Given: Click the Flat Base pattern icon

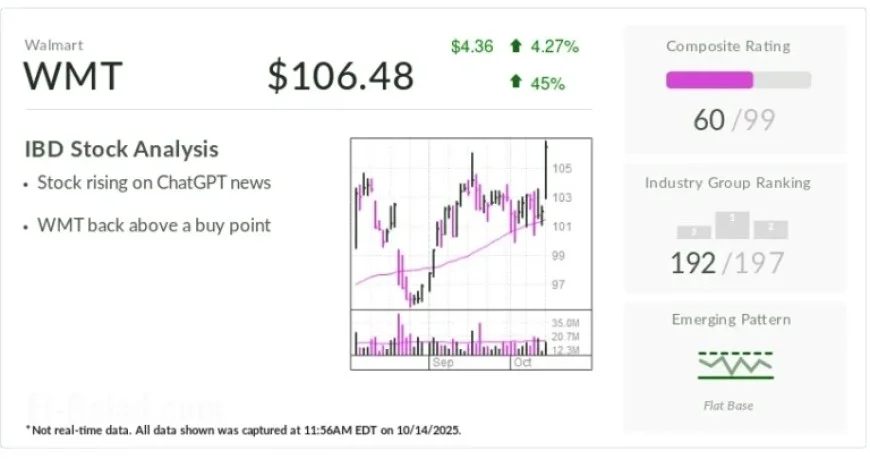Looking at the screenshot, I should 735,365.
